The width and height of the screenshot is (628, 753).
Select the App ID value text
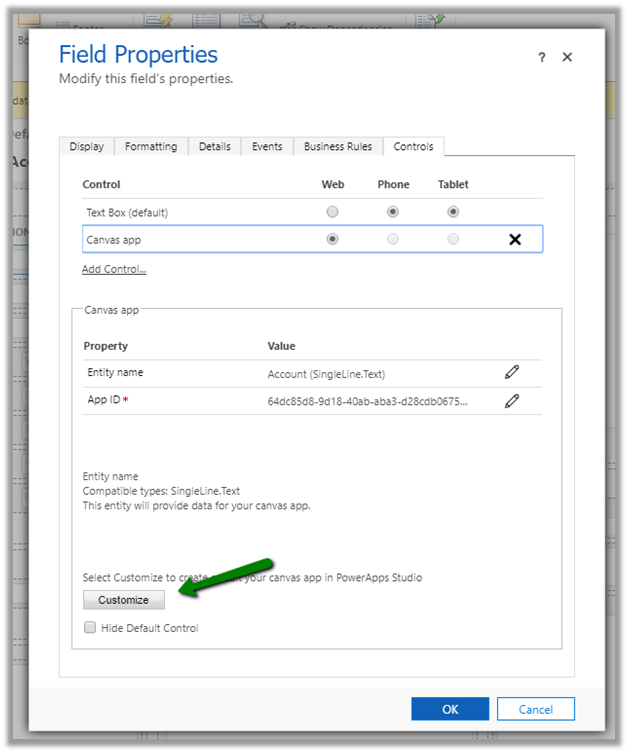pyautogui.click(x=367, y=401)
